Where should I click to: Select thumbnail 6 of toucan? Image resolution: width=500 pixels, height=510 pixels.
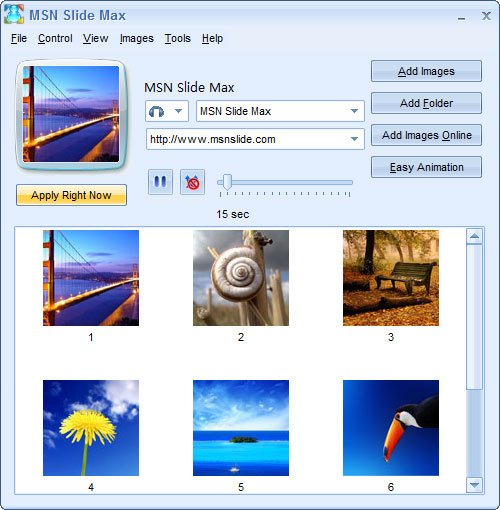coord(391,428)
